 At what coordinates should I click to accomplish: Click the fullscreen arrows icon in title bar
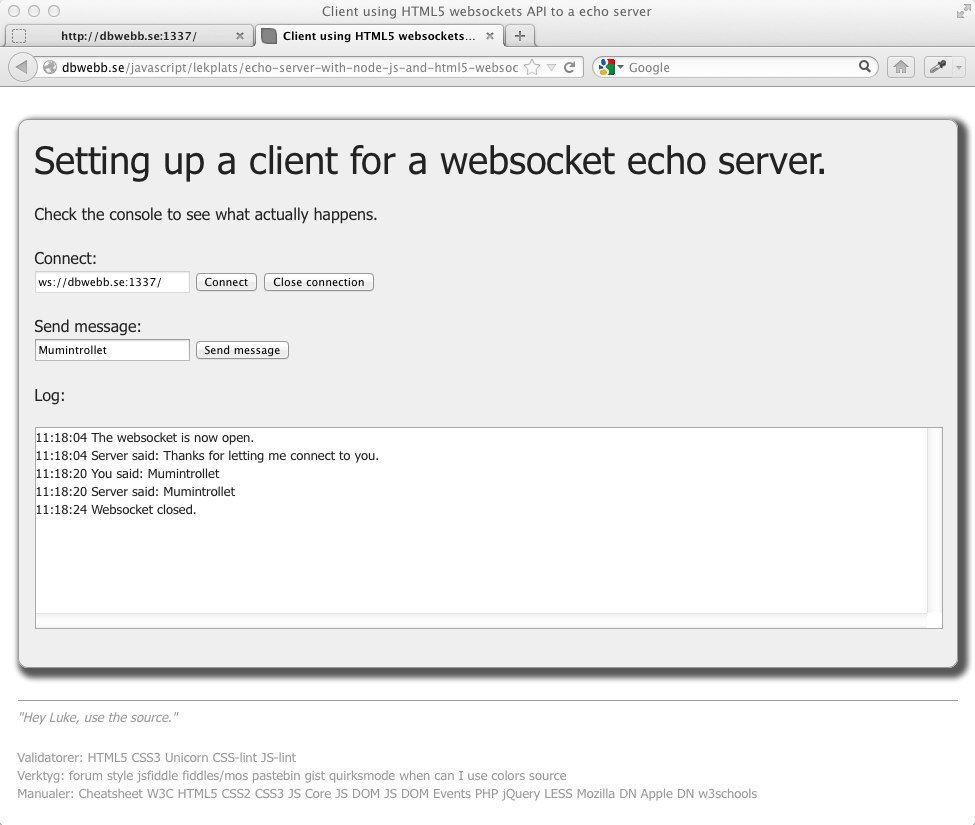963,11
